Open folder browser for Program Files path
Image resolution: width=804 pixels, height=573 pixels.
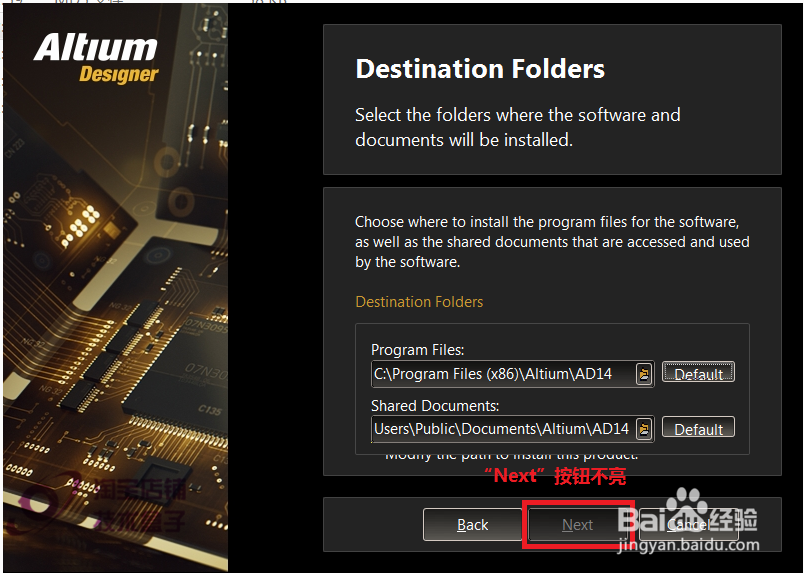[x=644, y=373]
